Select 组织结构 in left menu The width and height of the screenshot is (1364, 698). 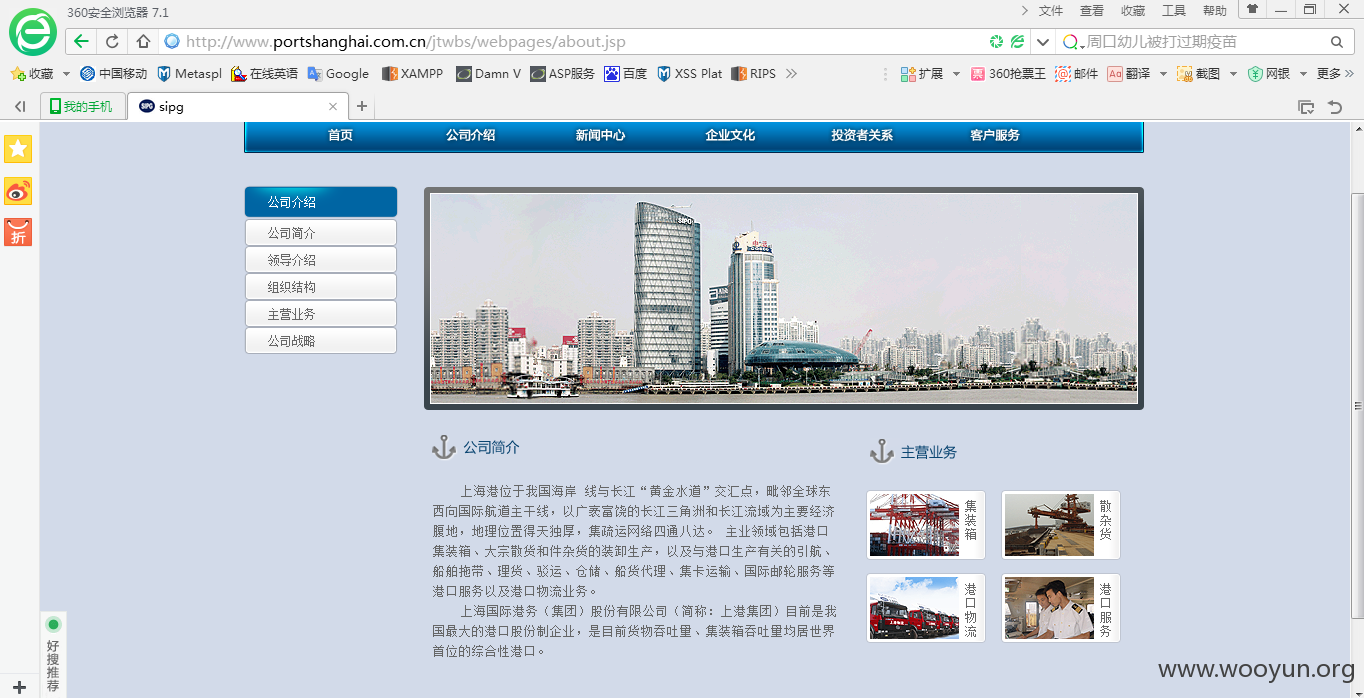click(321, 287)
